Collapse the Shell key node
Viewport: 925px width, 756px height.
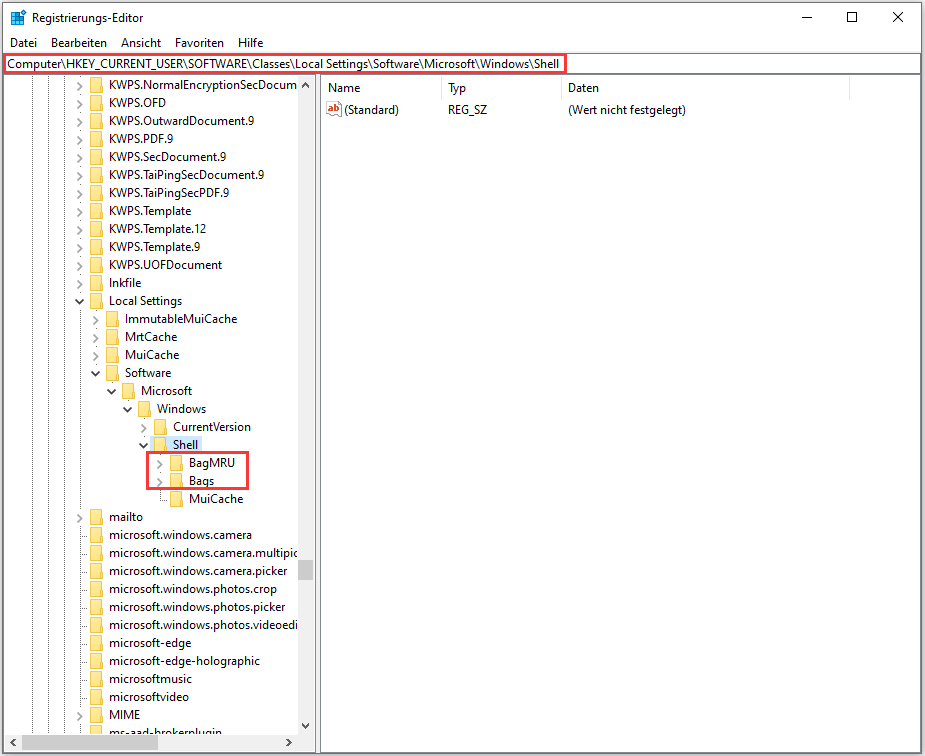coord(143,445)
